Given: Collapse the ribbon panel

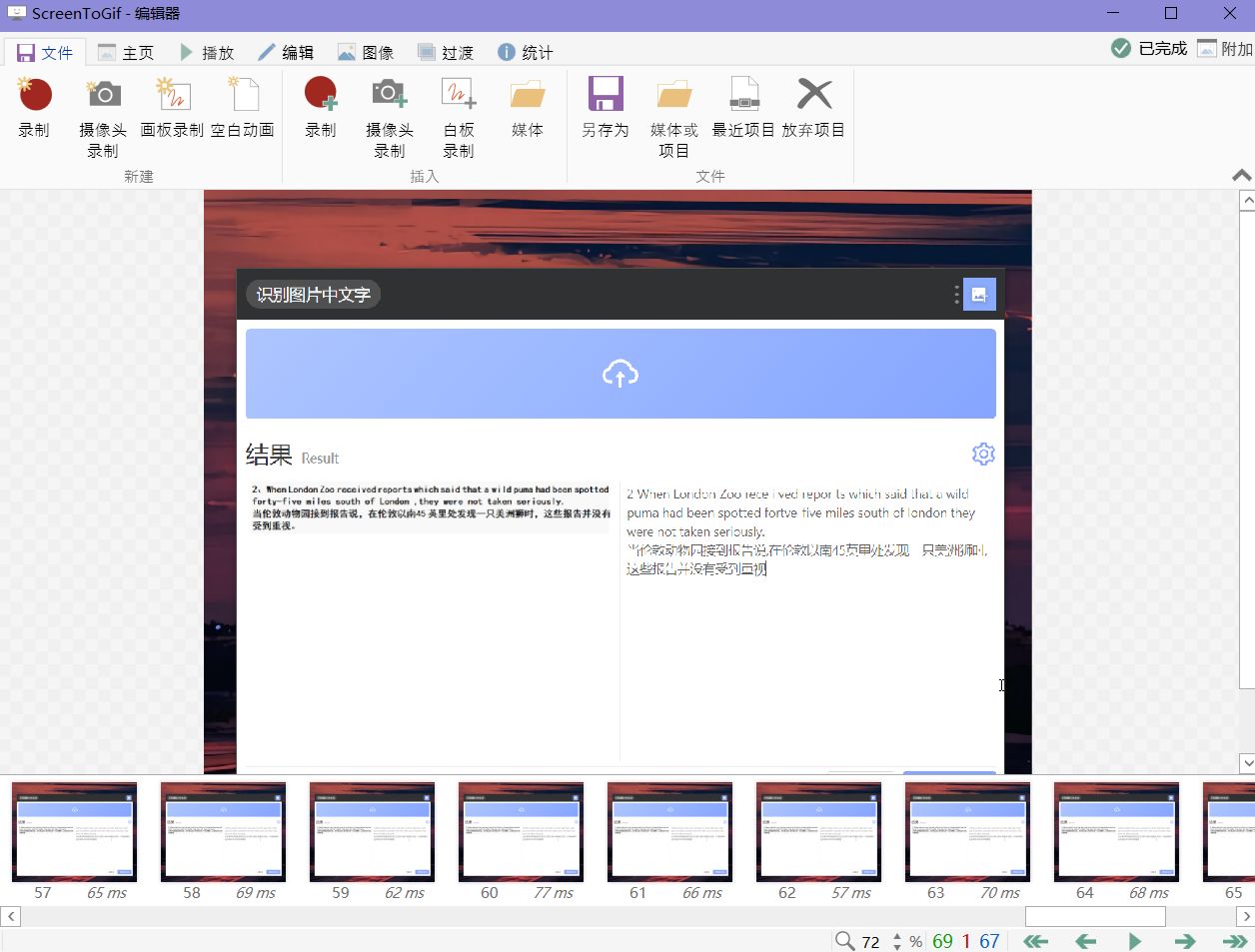Looking at the screenshot, I should (1241, 176).
